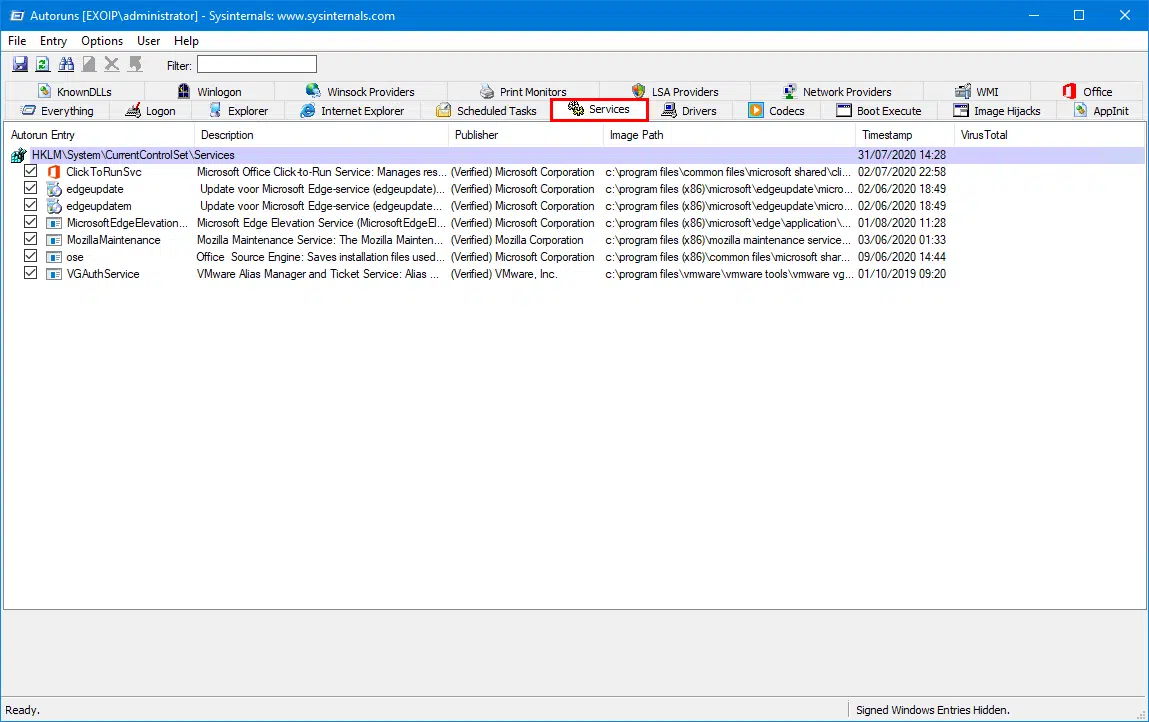Switch to the Scheduled Tasks tab

[x=486, y=111]
